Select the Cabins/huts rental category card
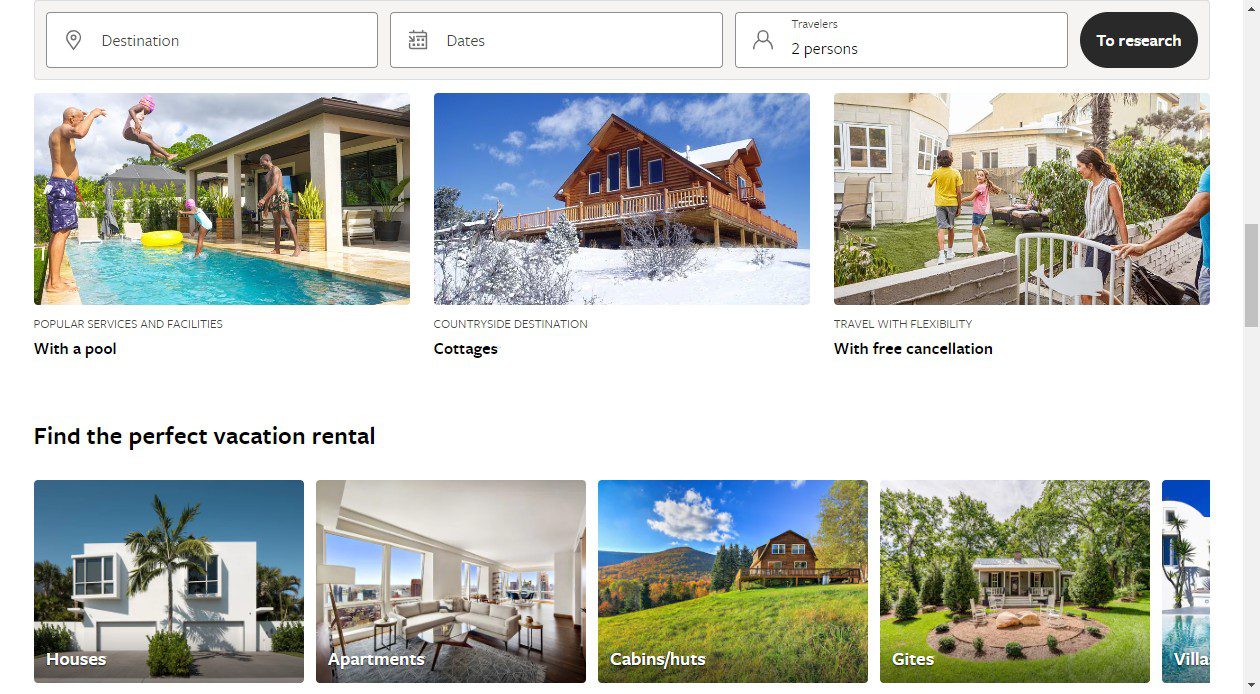 (x=733, y=581)
